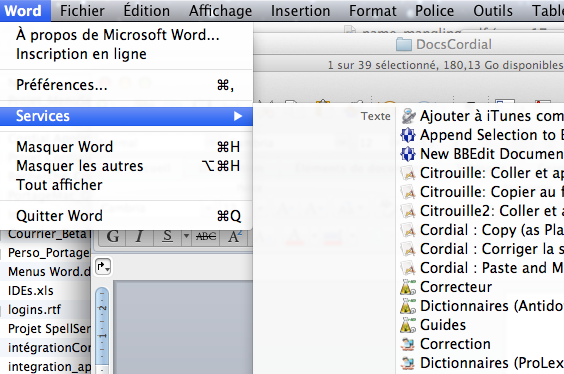
Task: Select Guides service
Action: (x=443, y=325)
